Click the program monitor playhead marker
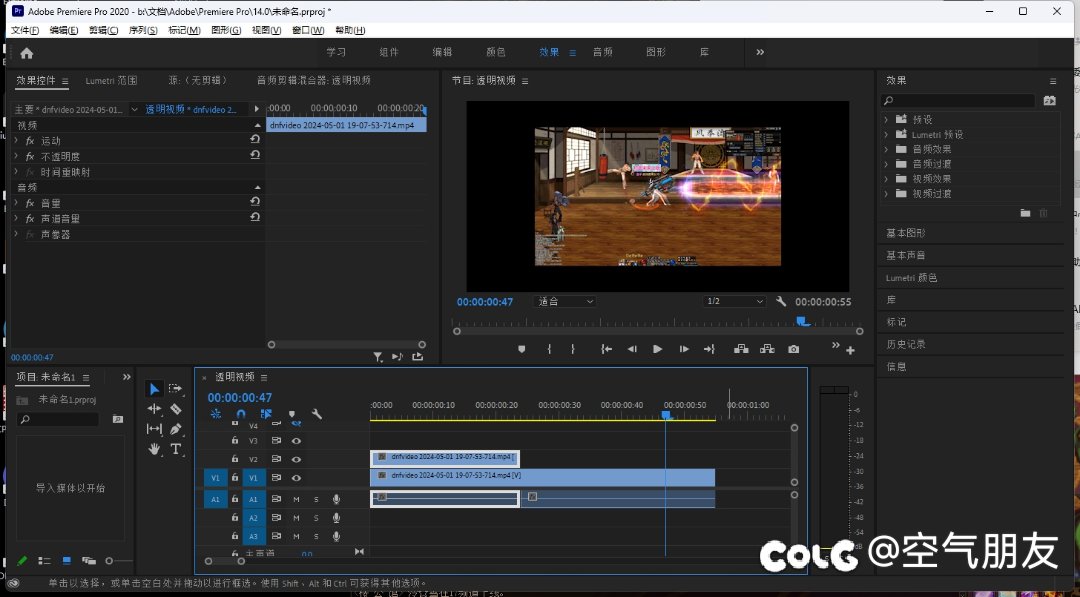The height and width of the screenshot is (597, 1080). 802,321
